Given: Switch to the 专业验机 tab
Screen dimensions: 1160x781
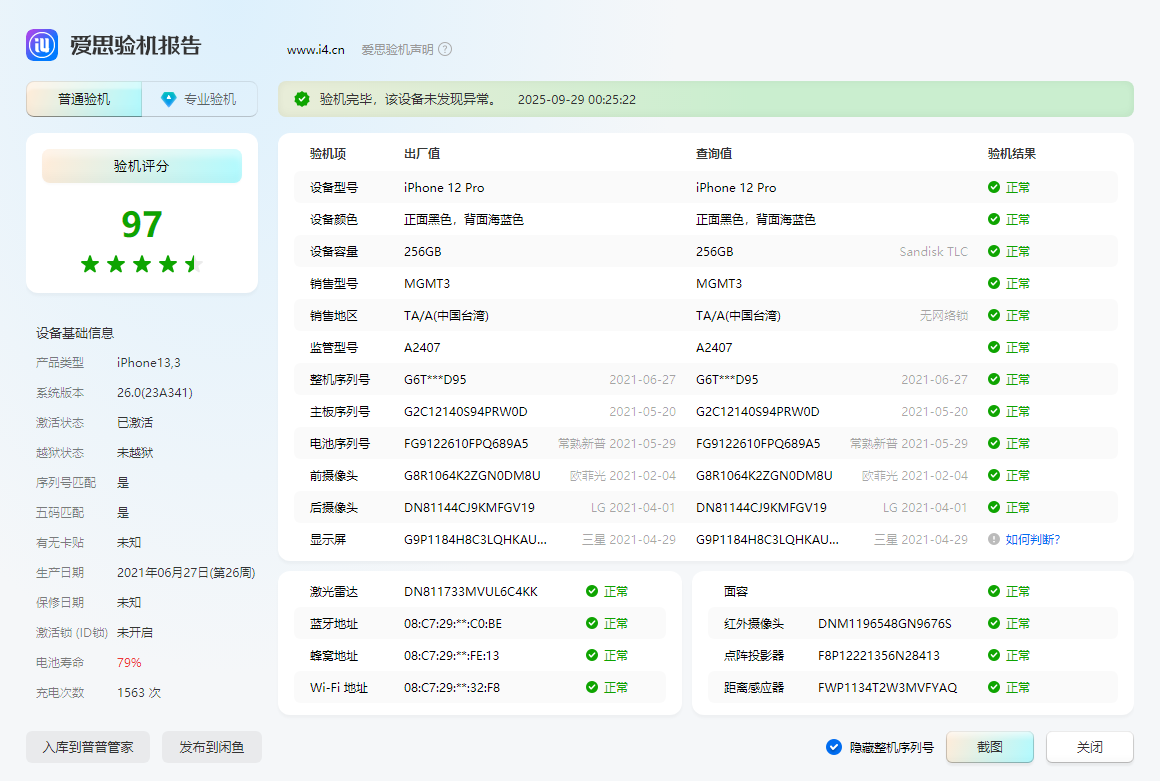Looking at the screenshot, I should [199, 99].
